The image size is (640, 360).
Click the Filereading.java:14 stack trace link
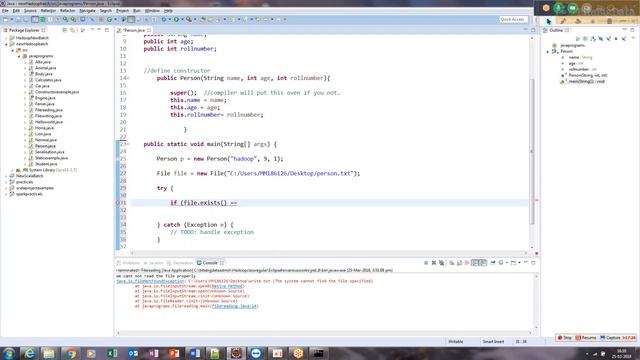pos(235,306)
